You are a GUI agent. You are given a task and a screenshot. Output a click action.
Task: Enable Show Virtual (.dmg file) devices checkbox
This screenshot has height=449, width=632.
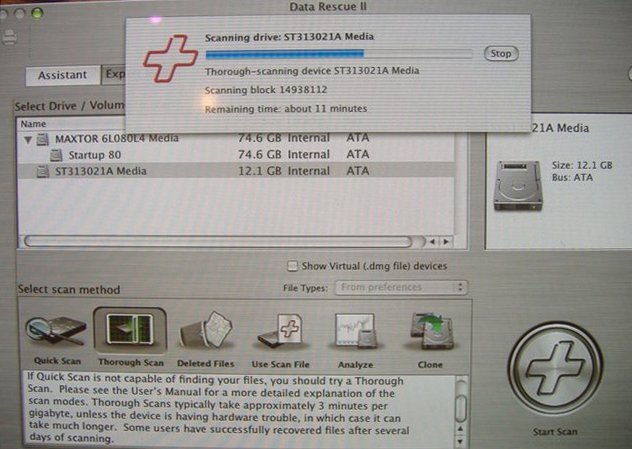coord(292,266)
